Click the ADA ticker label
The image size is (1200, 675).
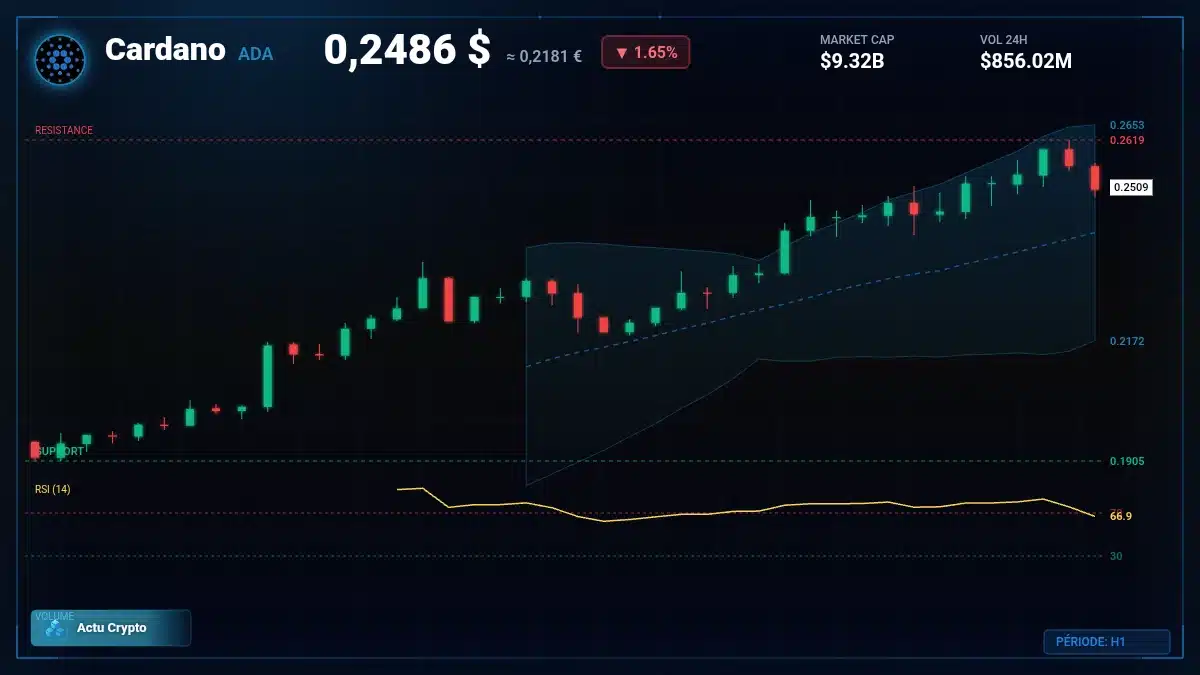pyautogui.click(x=255, y=54)
